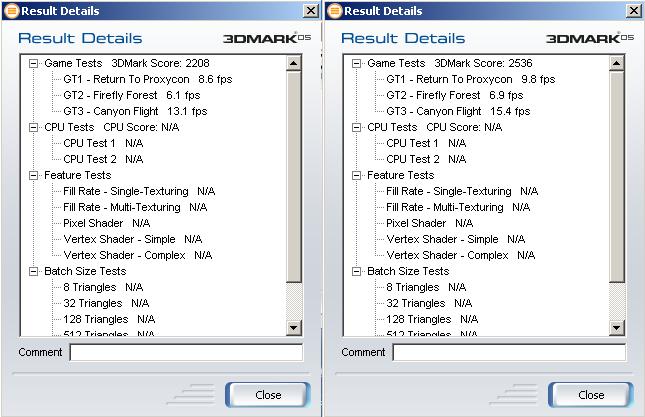Select CPU Test 1 in right window

point(426,144)
